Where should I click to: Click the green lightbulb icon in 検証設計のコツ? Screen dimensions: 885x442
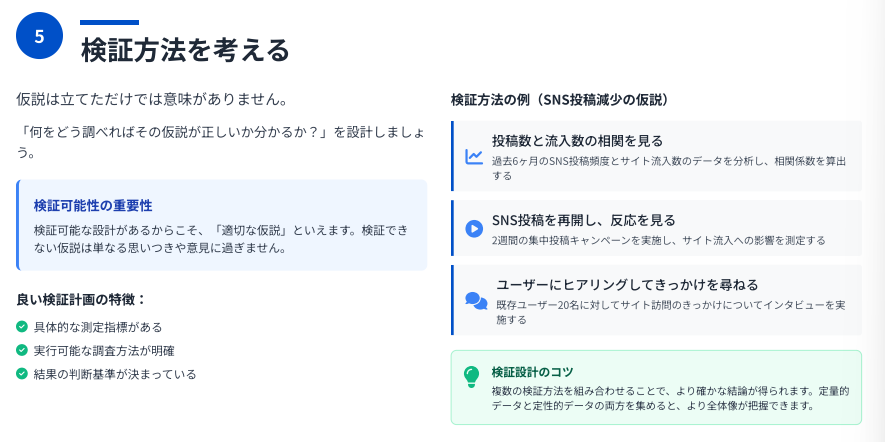click(x=471, y=377)
